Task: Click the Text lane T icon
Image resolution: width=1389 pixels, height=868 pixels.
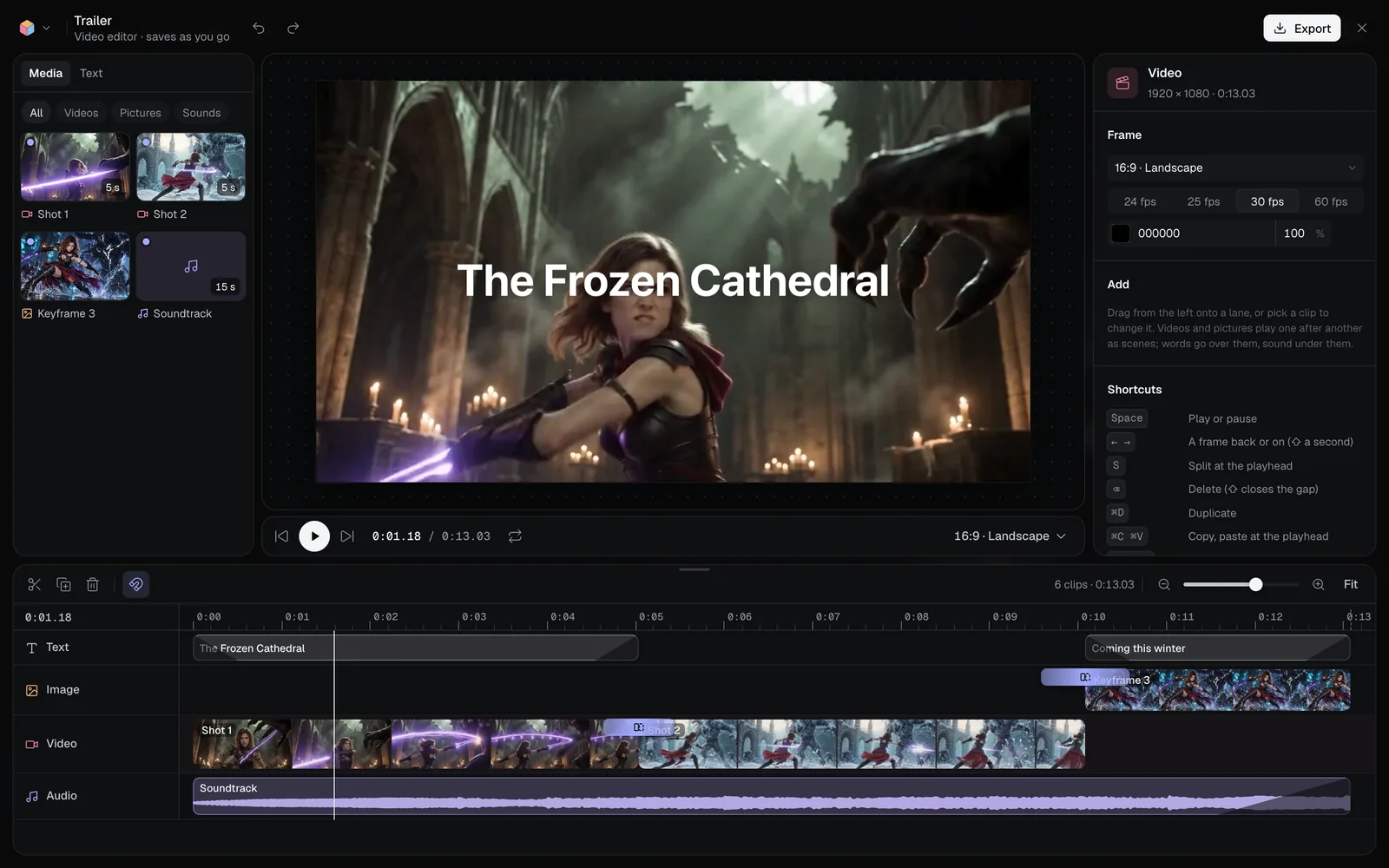Action: (x=32, y=648)
